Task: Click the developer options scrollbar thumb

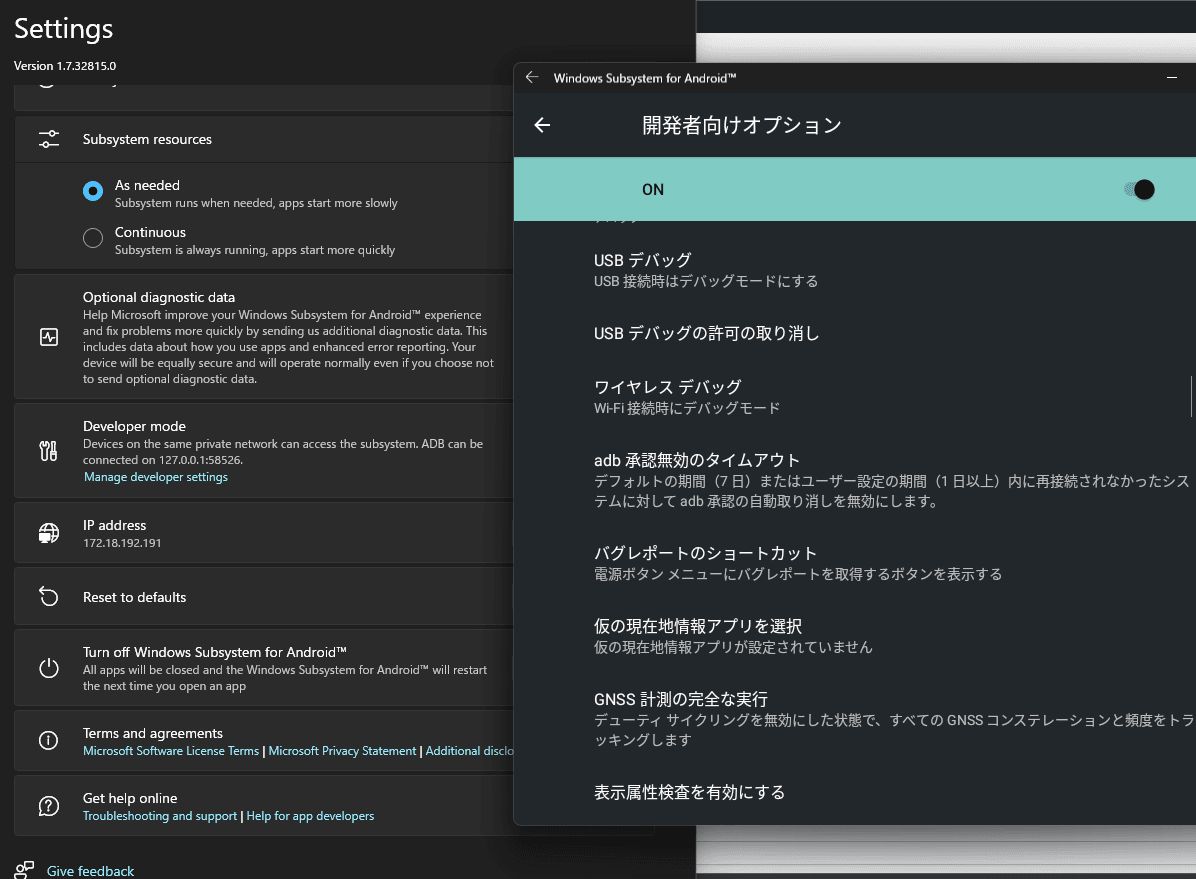Action: tap(1191, 396)
